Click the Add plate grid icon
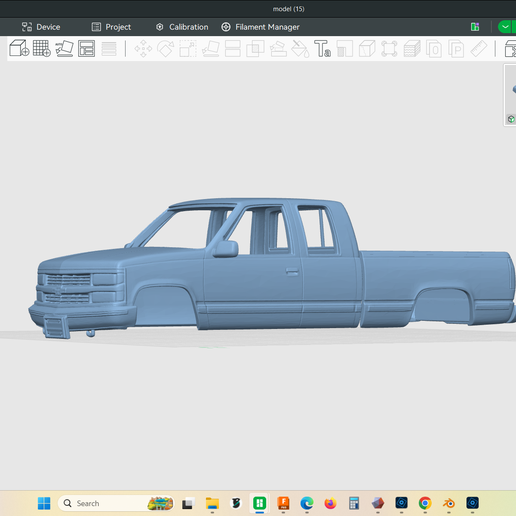Image resolution: width=516 pixels, height=516 pixels. click(42, 48)
